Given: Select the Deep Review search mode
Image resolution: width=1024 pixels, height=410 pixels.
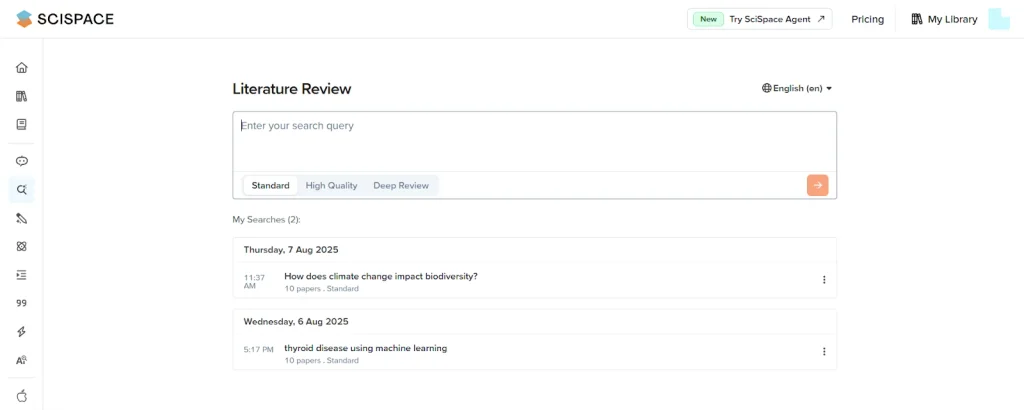Looking at the screenshot, I should tap(401, 185).
